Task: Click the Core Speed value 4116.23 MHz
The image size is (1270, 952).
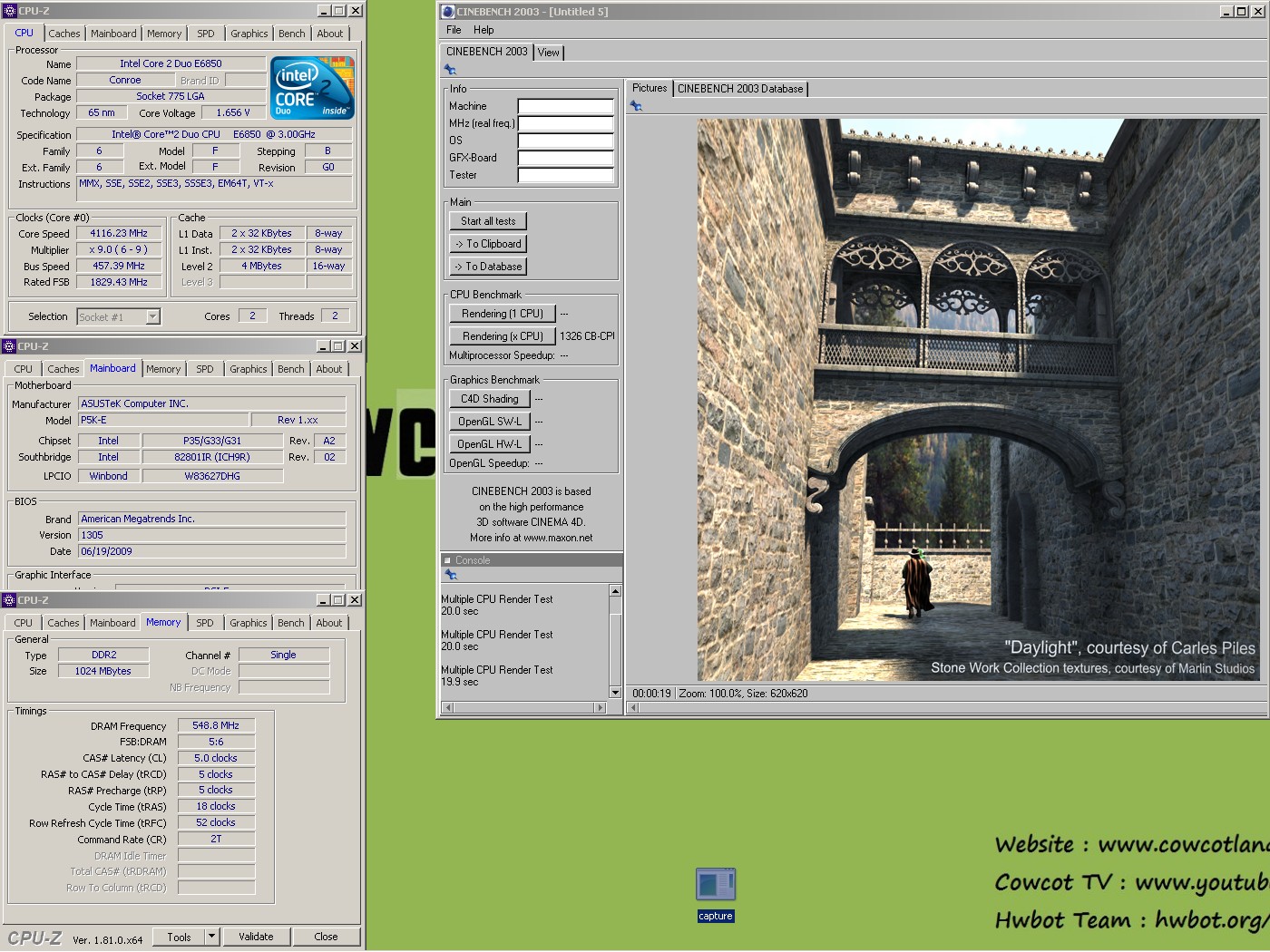Action: pyautogui.click(x=119, y=233)
